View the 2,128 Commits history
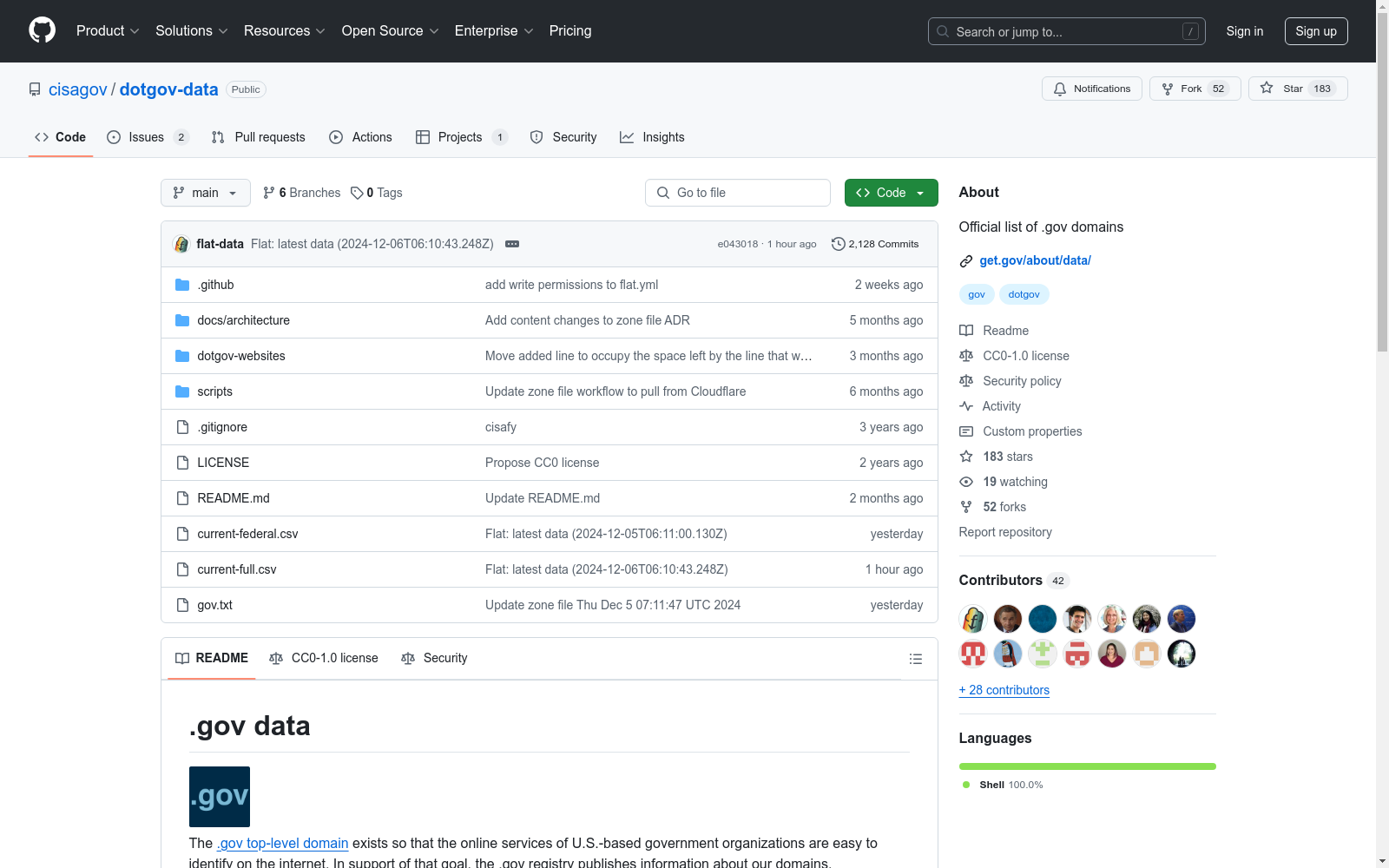Viewport: 1389px width, 868px height. click(875, 244)
